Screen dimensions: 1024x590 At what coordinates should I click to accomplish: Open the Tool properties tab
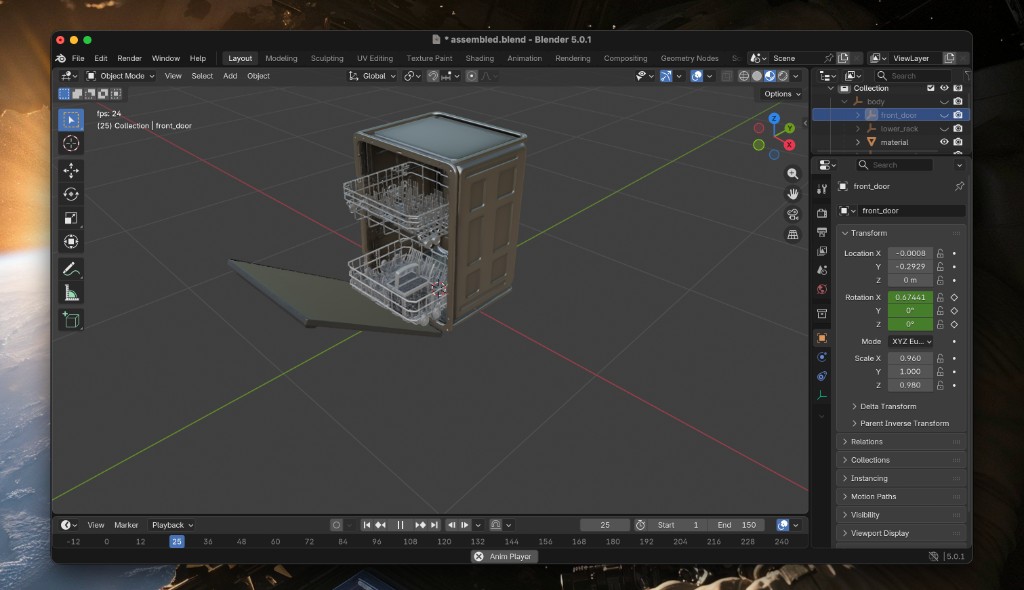[822, 189]
